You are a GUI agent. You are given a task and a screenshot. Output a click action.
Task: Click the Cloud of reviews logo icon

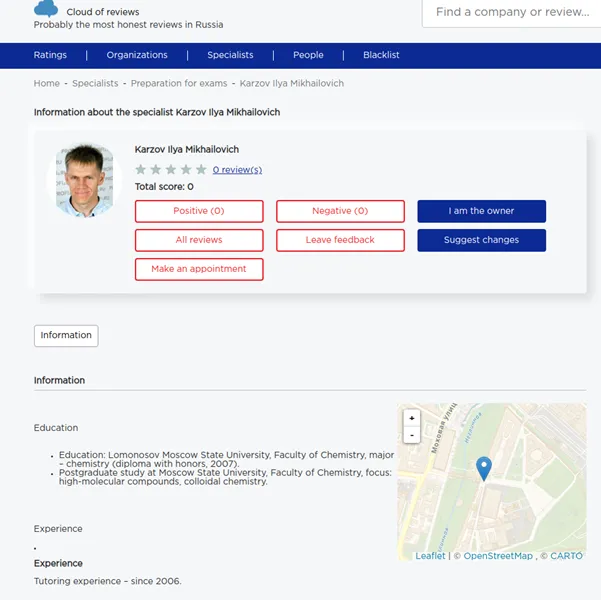pyautogui.click(x=46, y=9)
